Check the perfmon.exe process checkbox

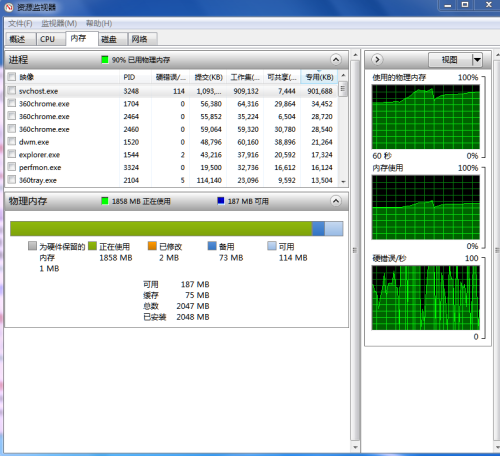12,167
